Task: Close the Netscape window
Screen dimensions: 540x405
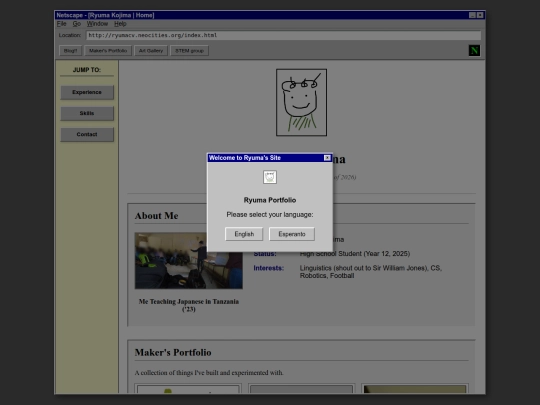Action: point(480,15)
